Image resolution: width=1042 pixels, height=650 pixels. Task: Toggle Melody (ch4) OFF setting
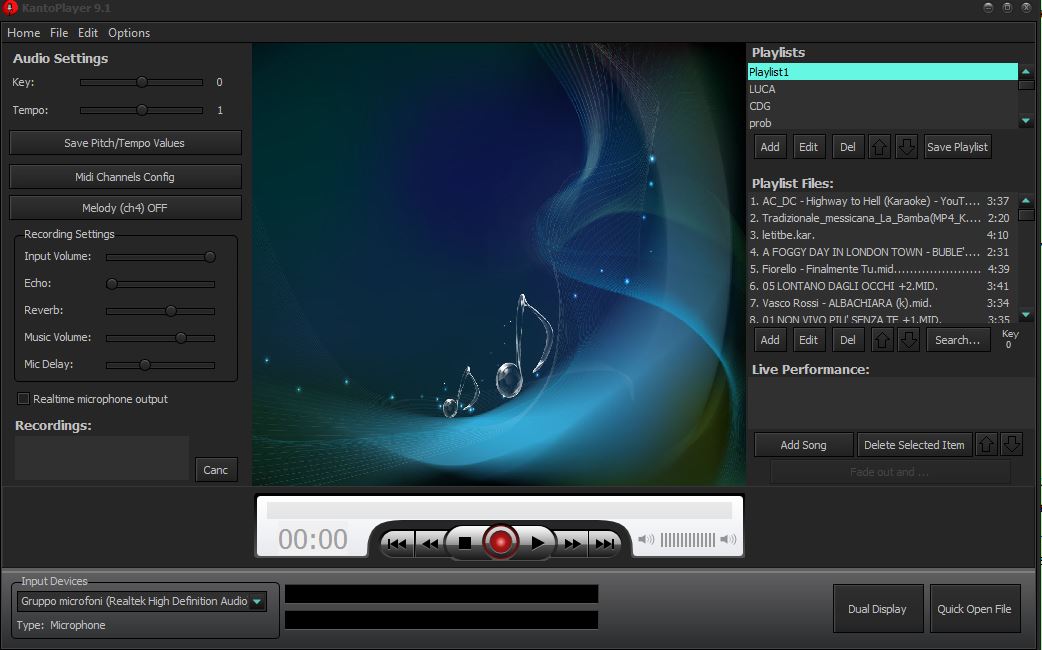point(124,207)
